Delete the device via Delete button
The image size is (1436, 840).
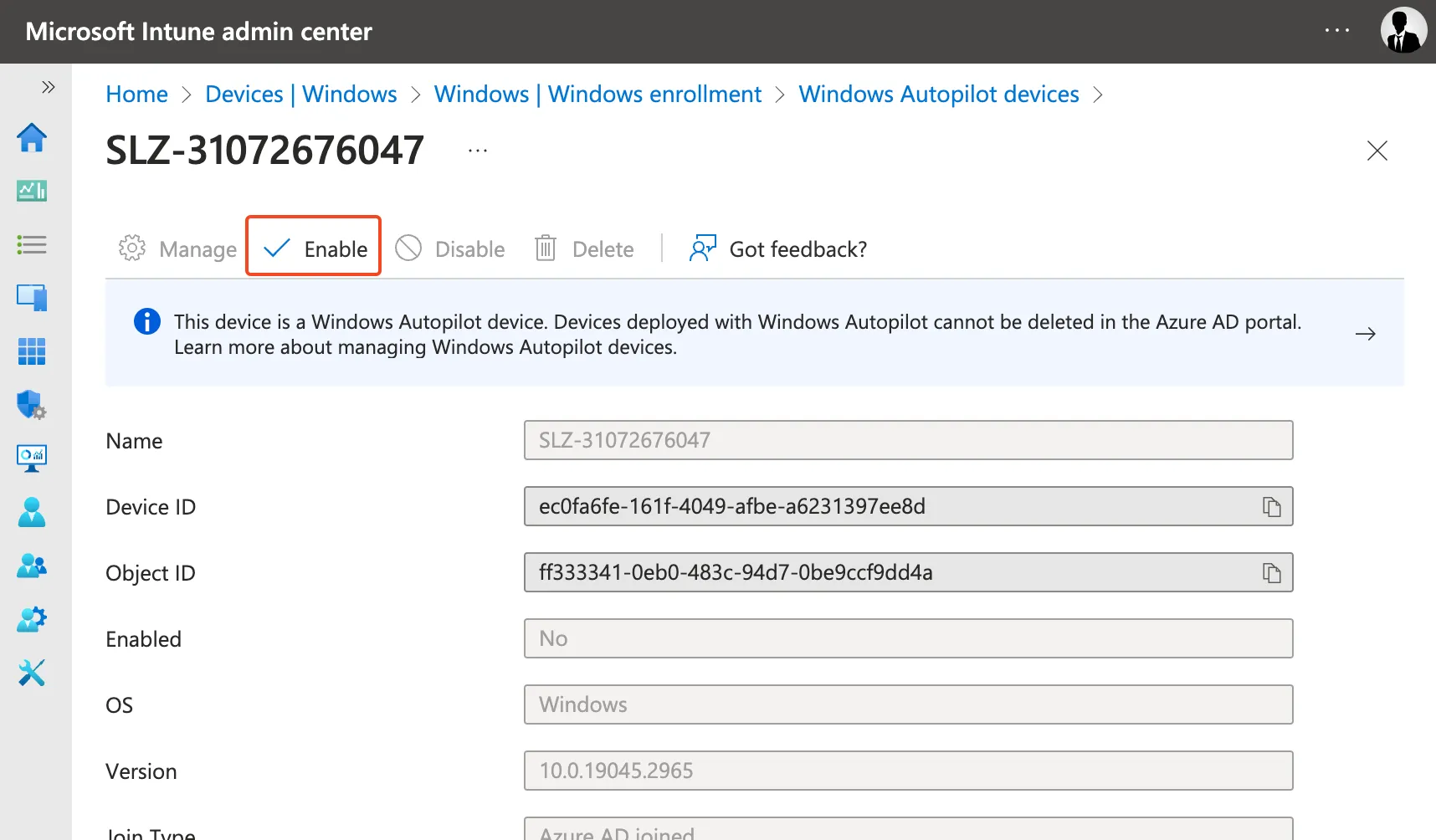click(x=584, y=248)
